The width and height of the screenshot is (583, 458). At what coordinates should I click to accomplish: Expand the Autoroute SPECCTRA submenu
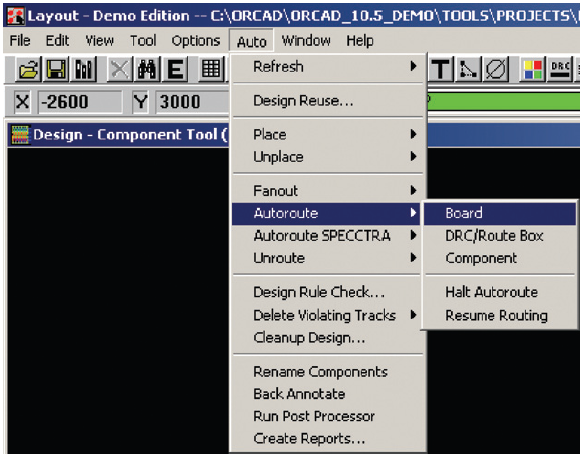(328, 235)
